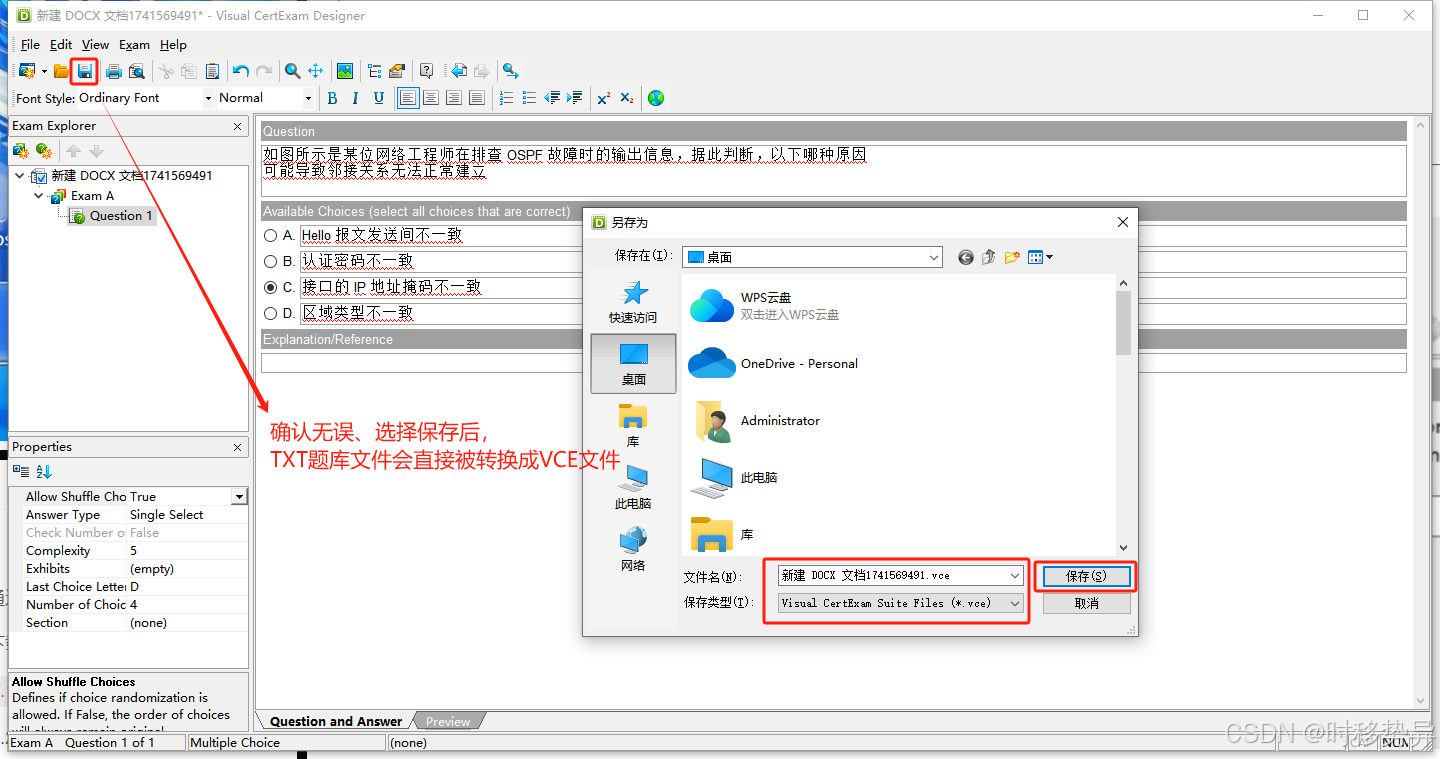Open the View menu
Viewport: 1440px width, 759px height.
click(95, 45)
